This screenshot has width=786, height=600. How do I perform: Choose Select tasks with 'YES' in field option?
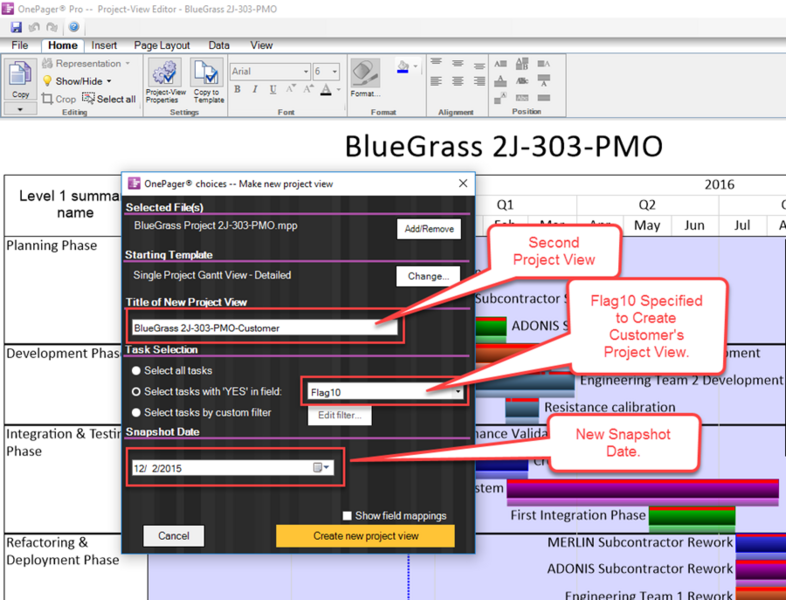[136, 391]
